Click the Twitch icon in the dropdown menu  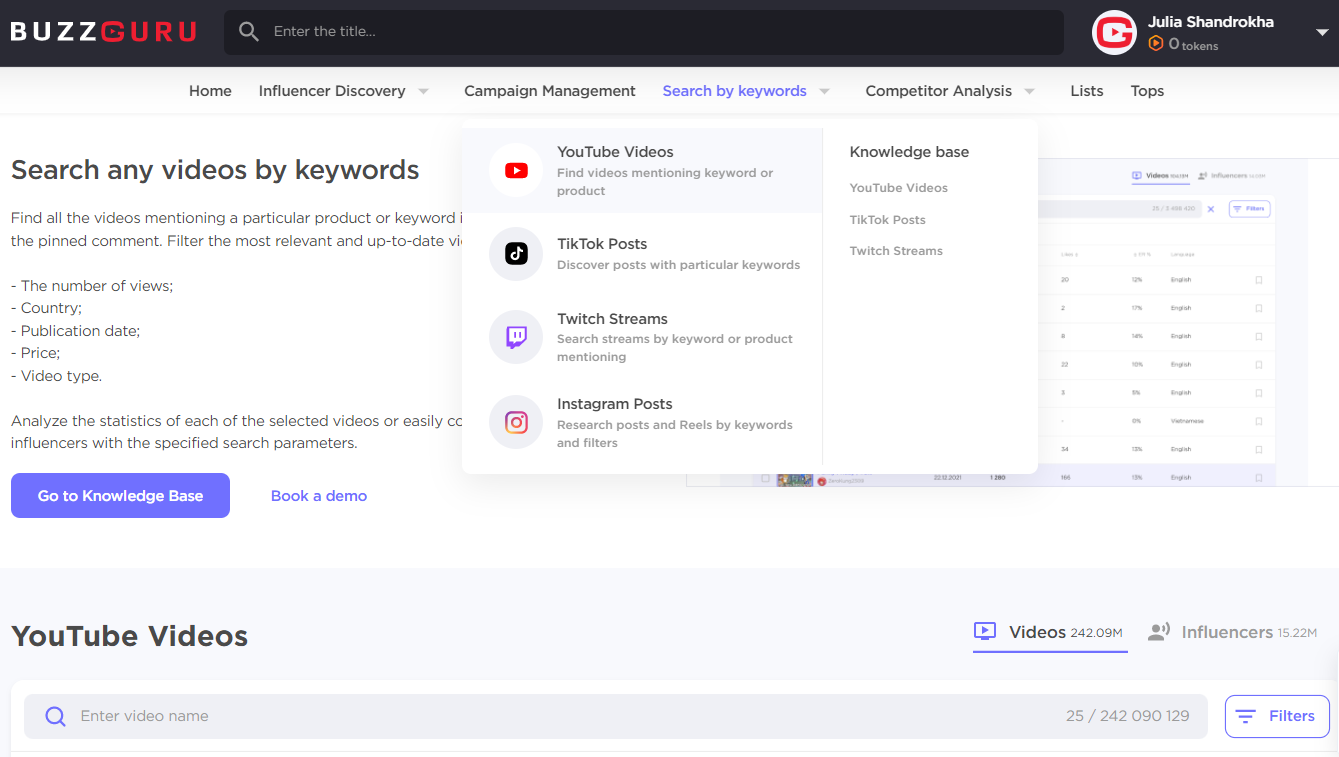tap(516, 337)
